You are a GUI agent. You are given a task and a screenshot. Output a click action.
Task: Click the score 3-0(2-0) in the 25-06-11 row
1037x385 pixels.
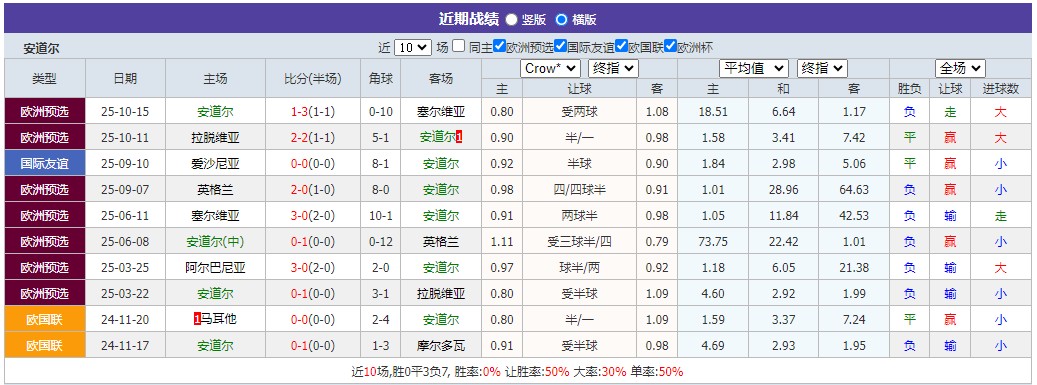pyautogui.click(x=313, y=216)
